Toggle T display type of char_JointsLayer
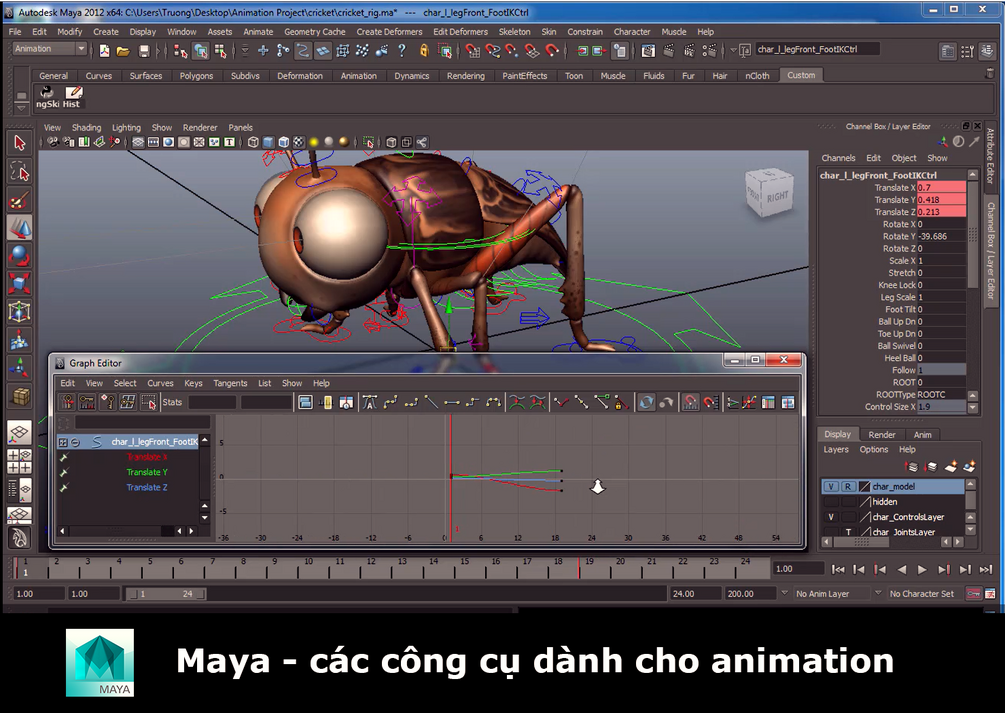The width and height of the screenshot is (1005, 713). click(x=848, y=532)
